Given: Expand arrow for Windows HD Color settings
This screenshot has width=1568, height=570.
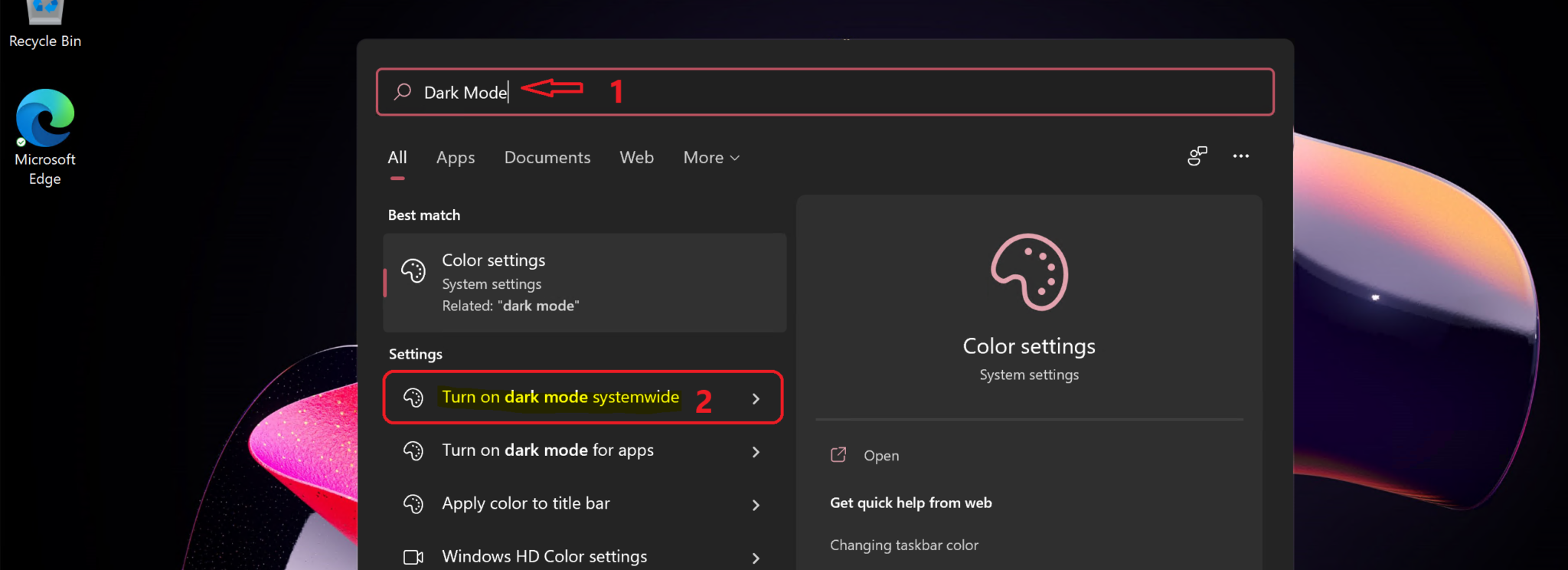Looking at the screenshot, I should click(756, 558).
